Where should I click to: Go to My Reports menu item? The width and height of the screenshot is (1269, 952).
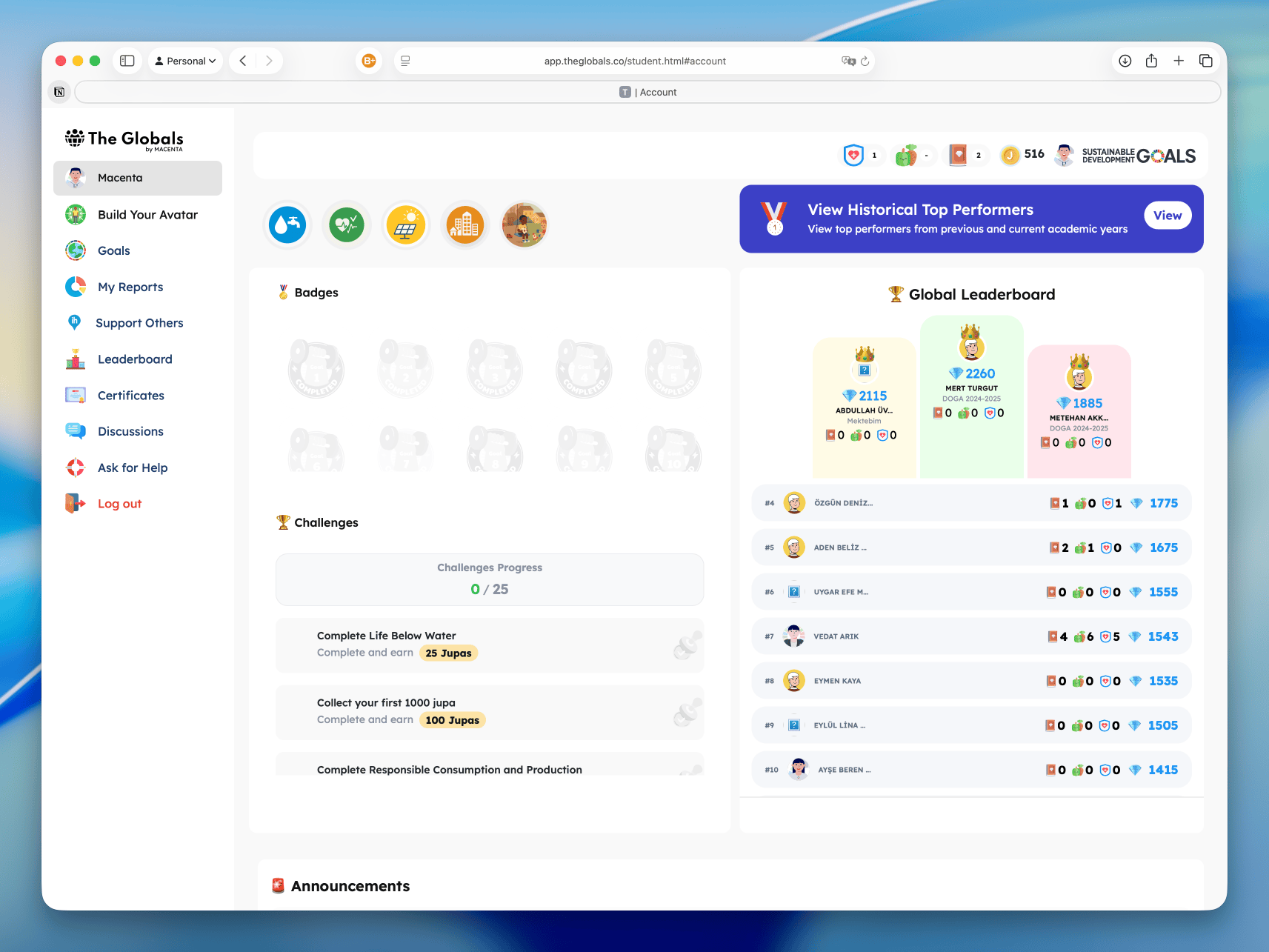click(x=130, y=287)
